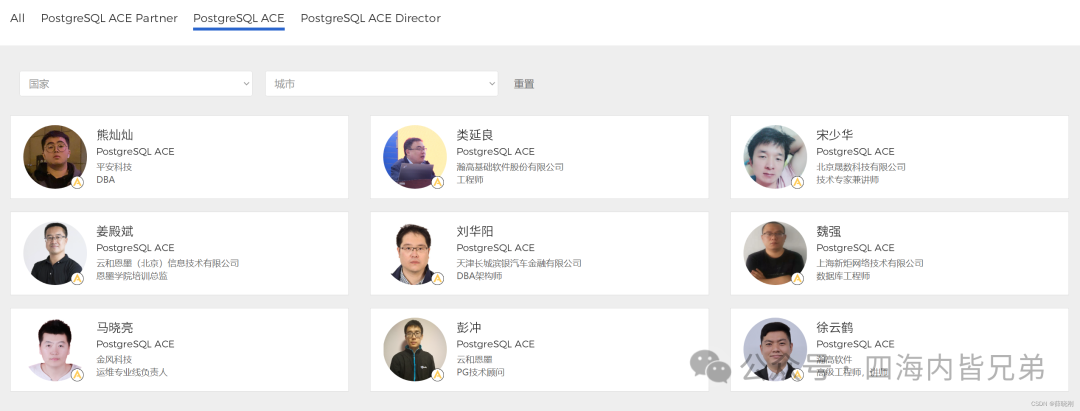Screen dimensions: 1080x411
Task: Click the ACE badge on 刘华阳's avatar
Action: tap(437, 279)
